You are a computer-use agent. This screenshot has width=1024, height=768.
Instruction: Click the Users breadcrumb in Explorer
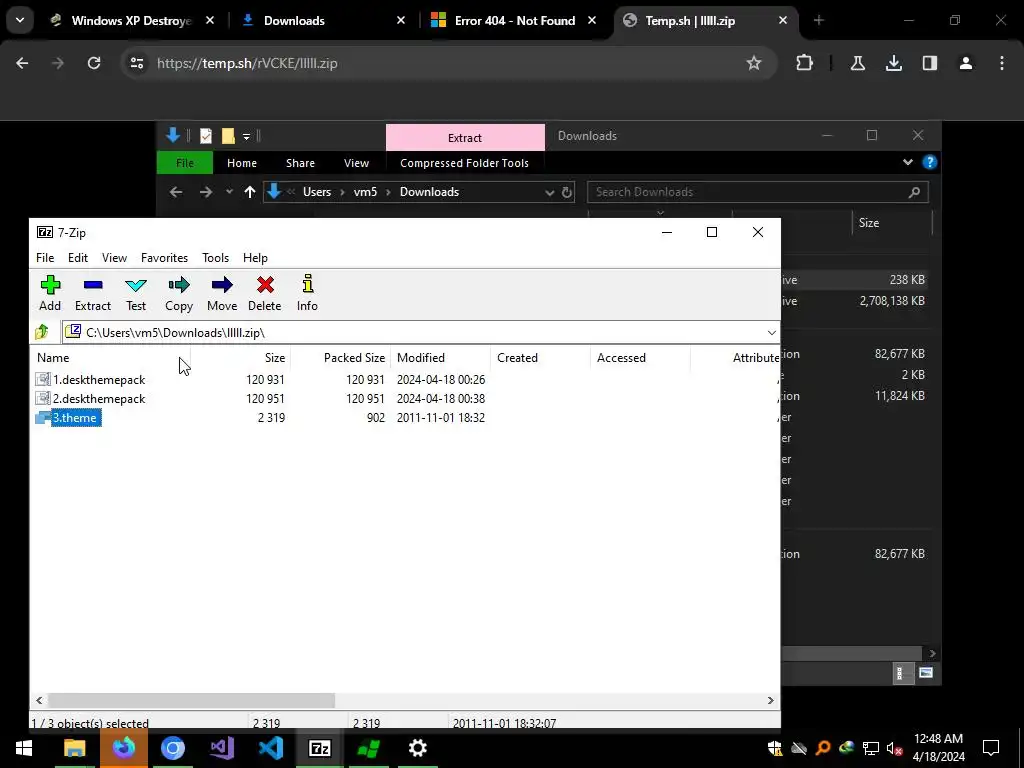(x=317, y=192)
